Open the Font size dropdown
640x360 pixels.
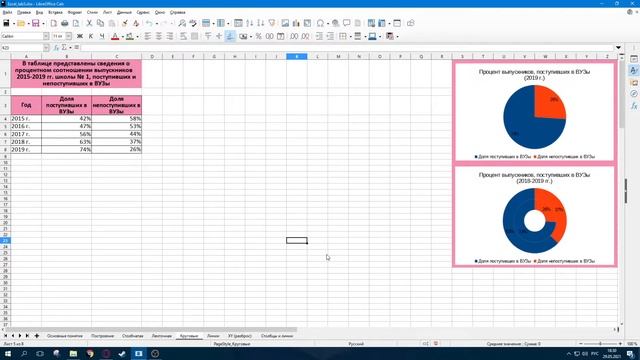click(69, 36)
